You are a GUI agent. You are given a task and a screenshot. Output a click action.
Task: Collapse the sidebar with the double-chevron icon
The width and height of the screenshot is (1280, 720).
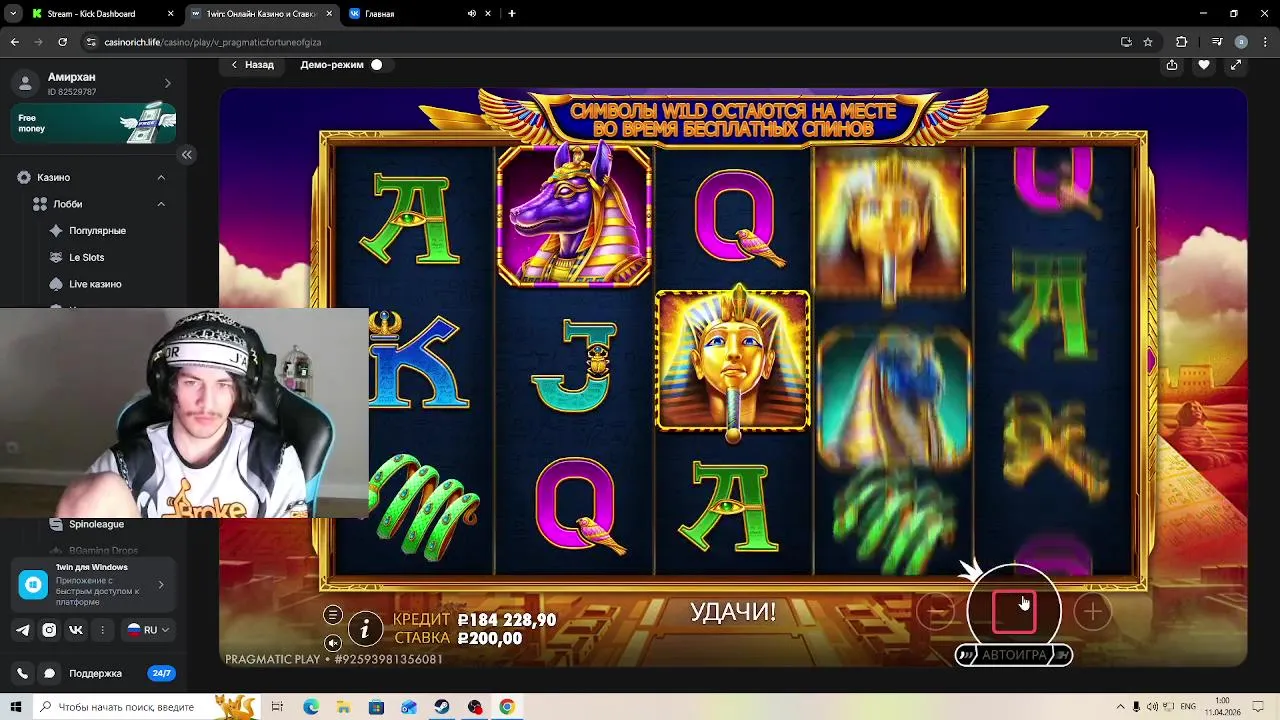coord(187,154)
